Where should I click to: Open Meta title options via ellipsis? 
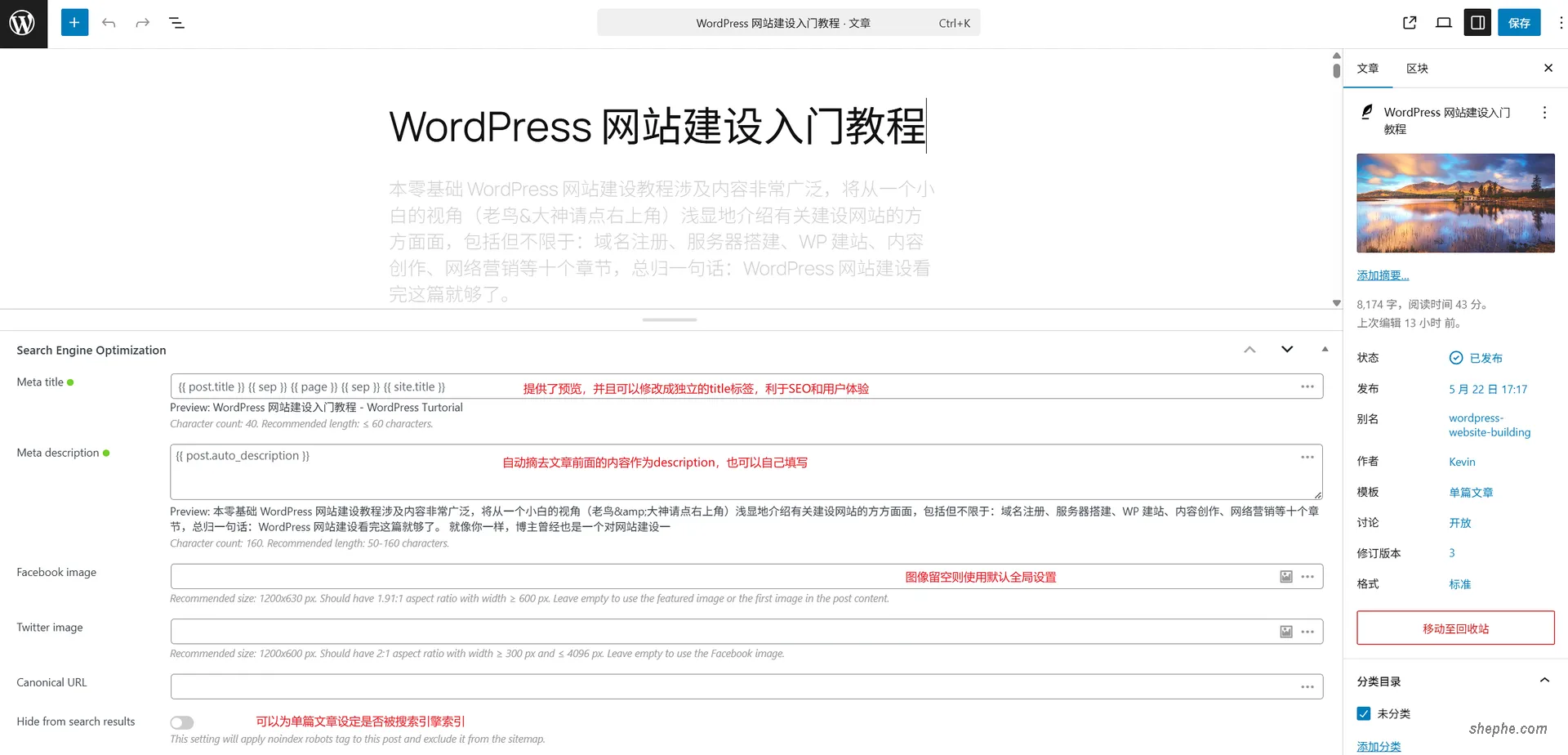[1307, 386]
